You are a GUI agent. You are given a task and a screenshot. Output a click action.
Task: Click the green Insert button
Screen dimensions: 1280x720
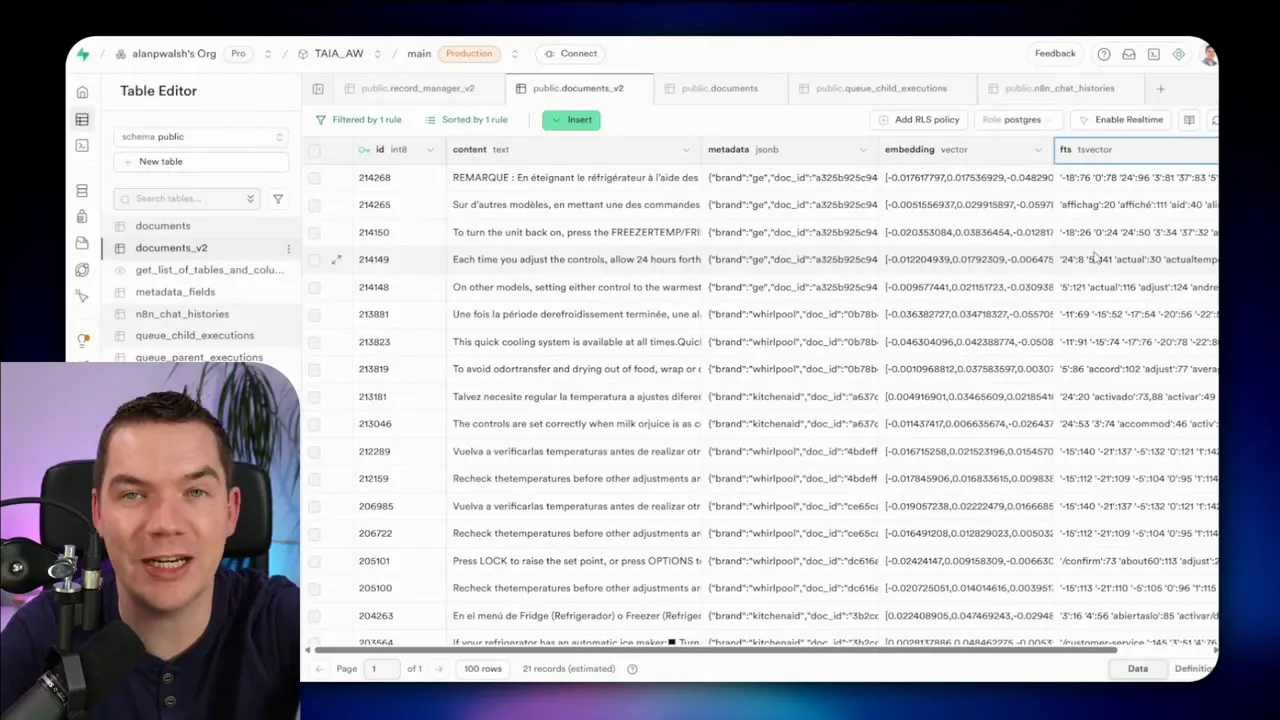click(x=571, y=120)
